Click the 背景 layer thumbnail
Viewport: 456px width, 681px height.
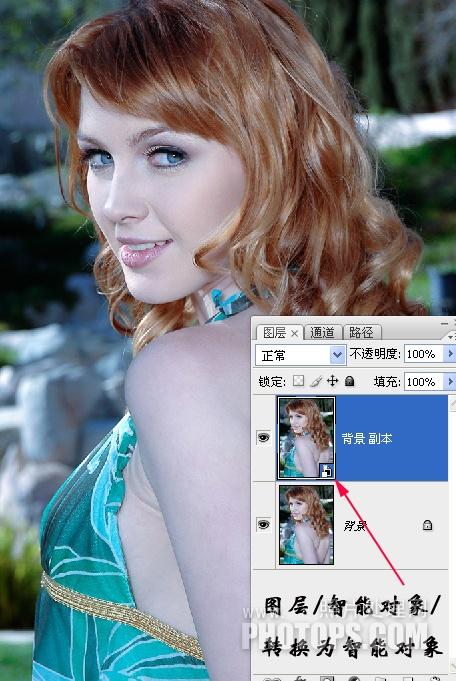(307, 525)
